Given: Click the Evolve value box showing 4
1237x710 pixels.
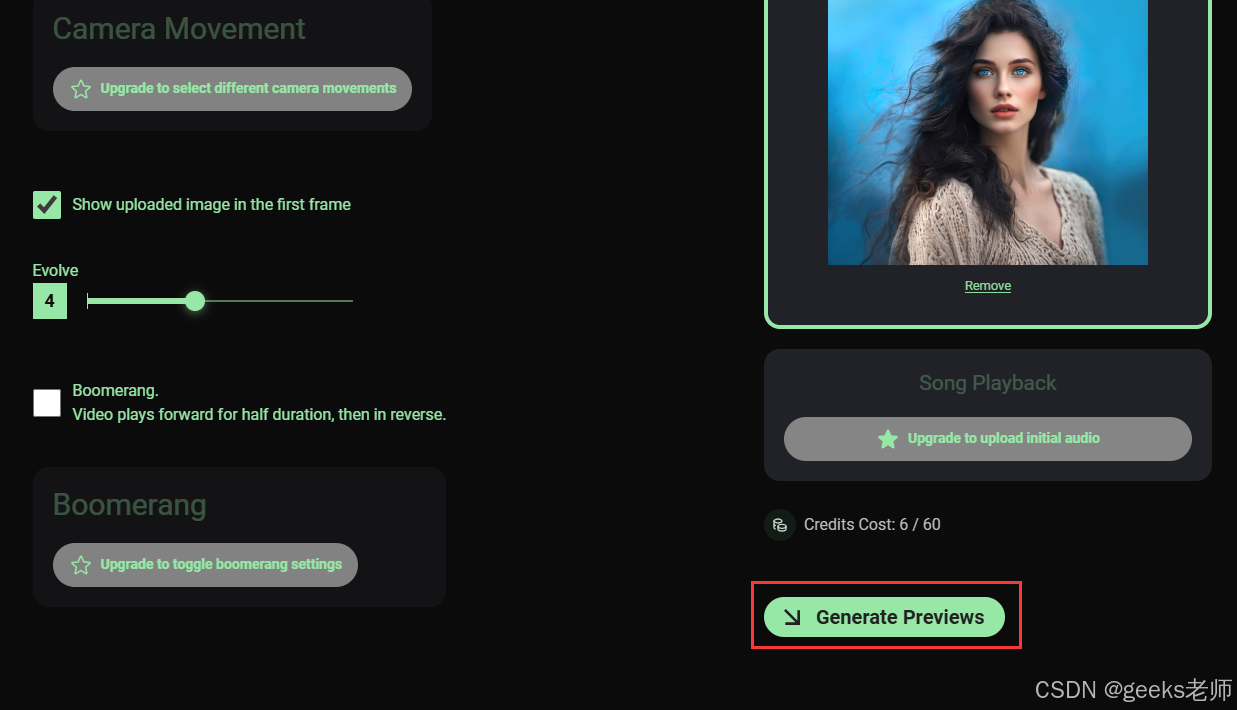Looking at the screenshot, I should click(50, 301).
